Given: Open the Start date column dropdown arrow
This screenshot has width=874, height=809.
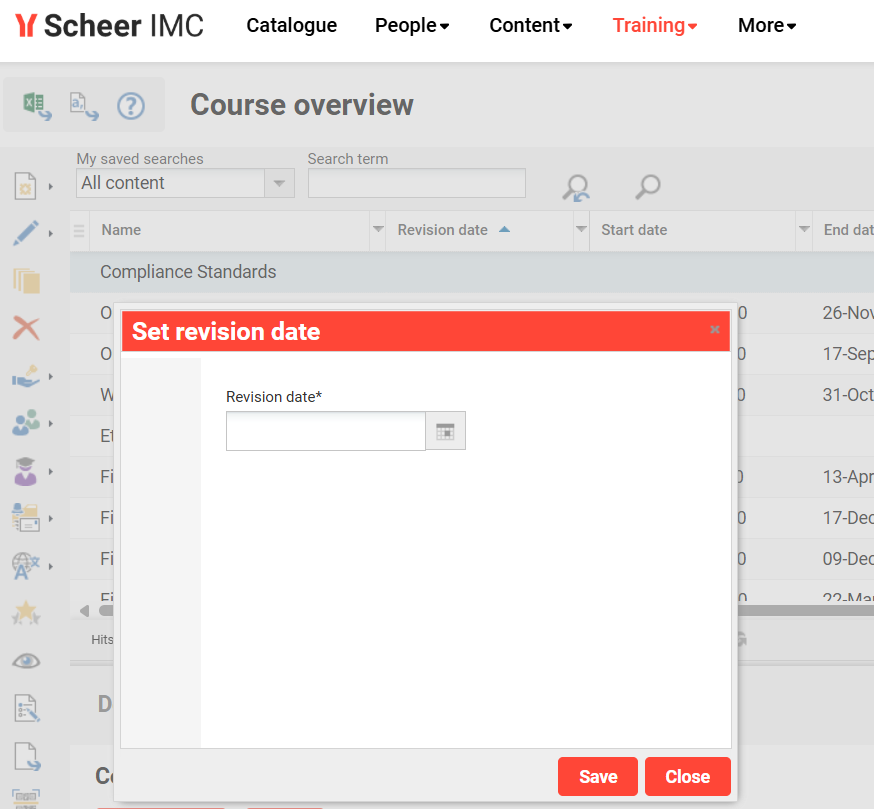Looking at the screenshot, I should pyautogui.click(x=804, y=230).
